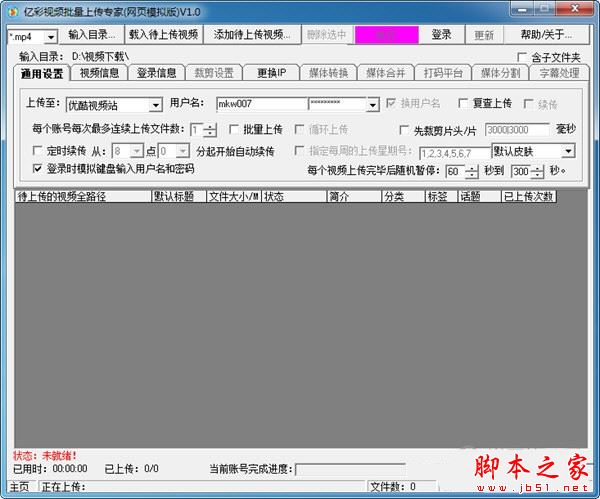Screen dimensions: 600x499
Task: Adjust the 300 seconds pause stepper
Action: click(x=537, y=172)
